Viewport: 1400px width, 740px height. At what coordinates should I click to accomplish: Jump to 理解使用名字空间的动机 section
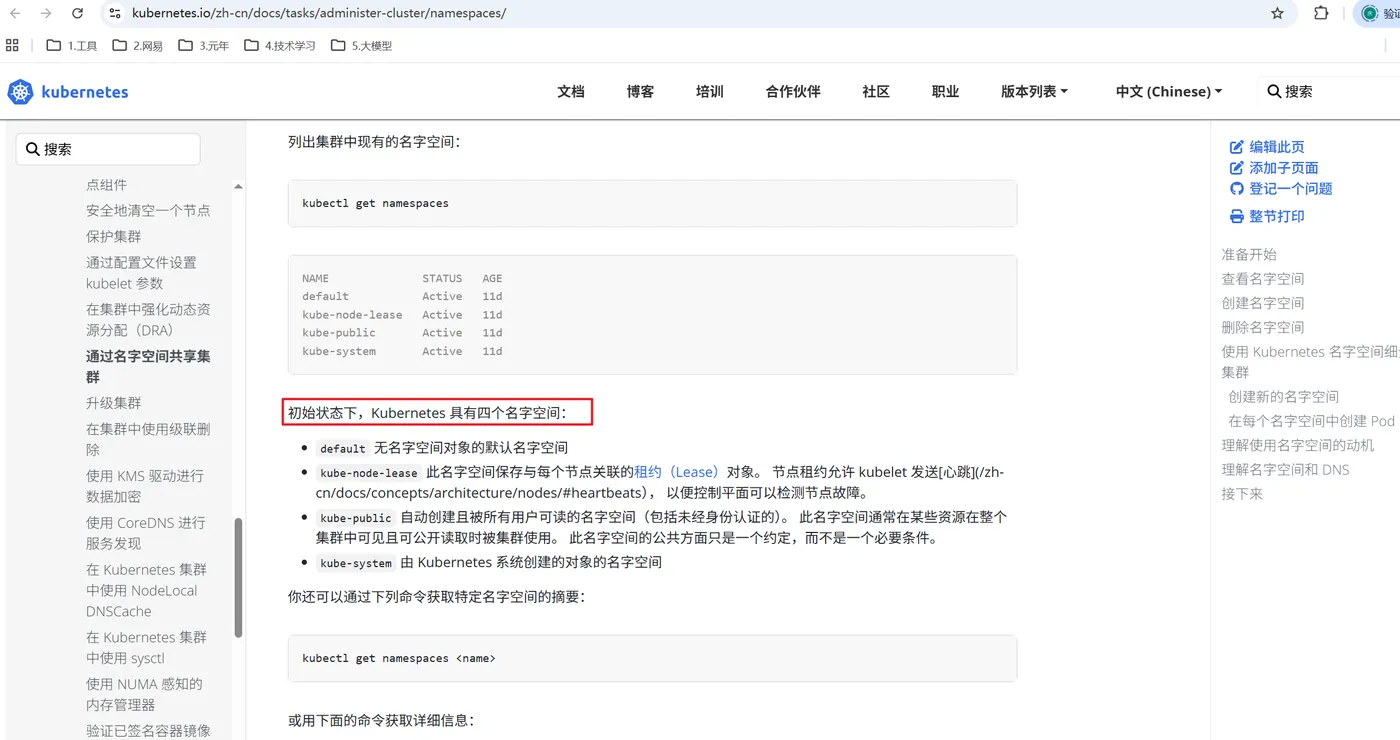pyautogui.click(x=1298, y=445)
